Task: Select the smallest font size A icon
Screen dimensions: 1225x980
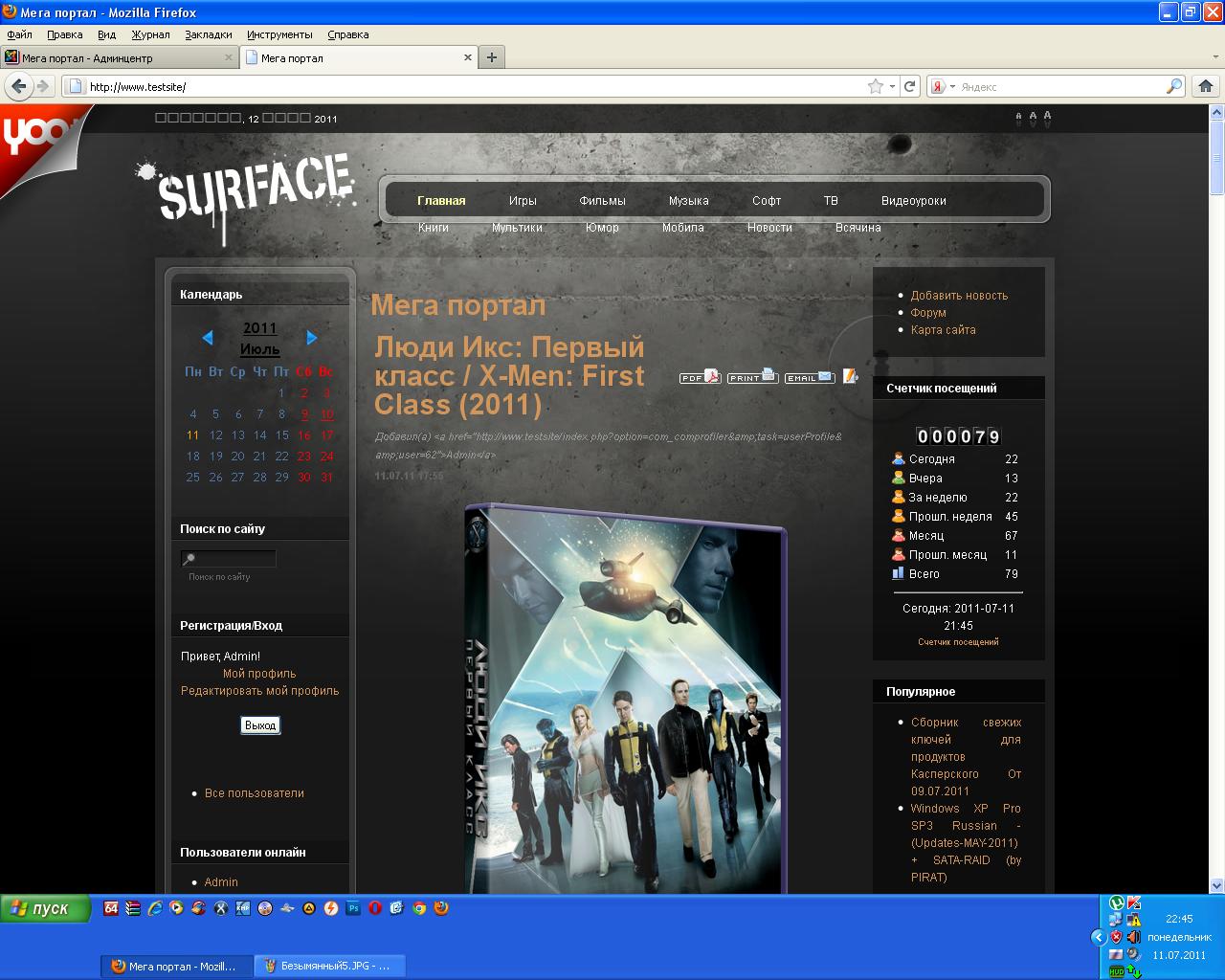Action: click(1018, 118)
